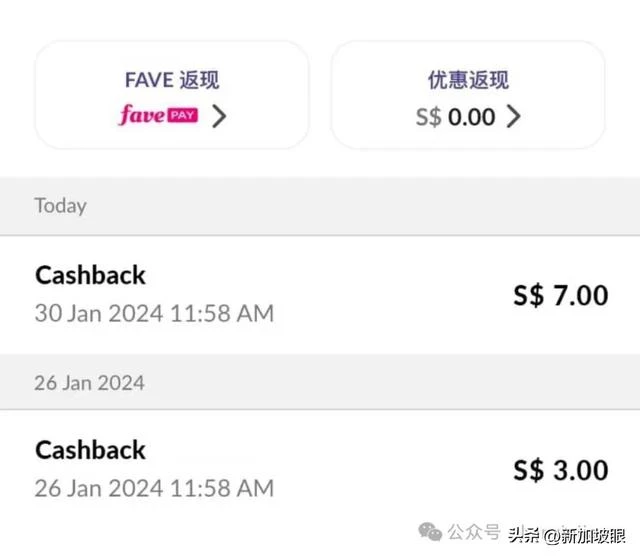Open the 26 Jan 2024 Cashback entry
Image resolution: width=640 pixels, height=558 pixels.
coord(320,469)
